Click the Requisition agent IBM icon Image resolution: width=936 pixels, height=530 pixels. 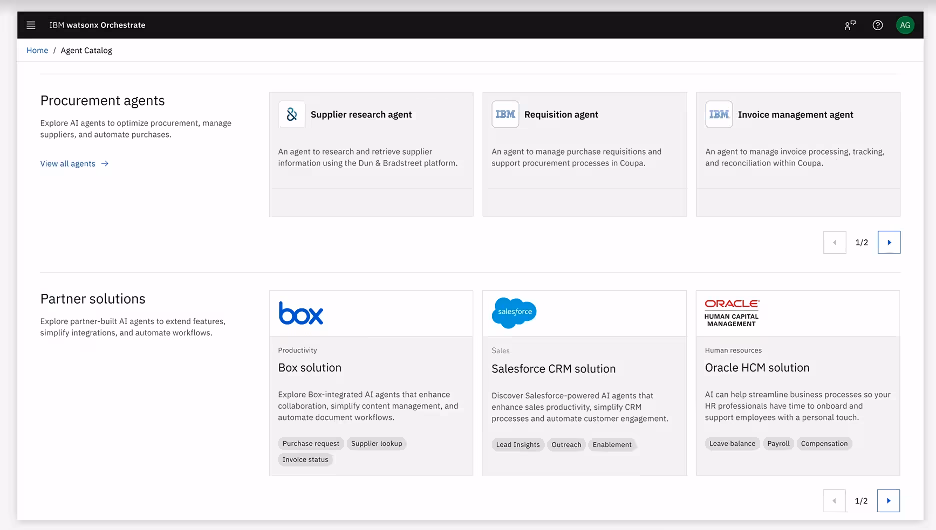pyautogui.click(x=506, y=115)
